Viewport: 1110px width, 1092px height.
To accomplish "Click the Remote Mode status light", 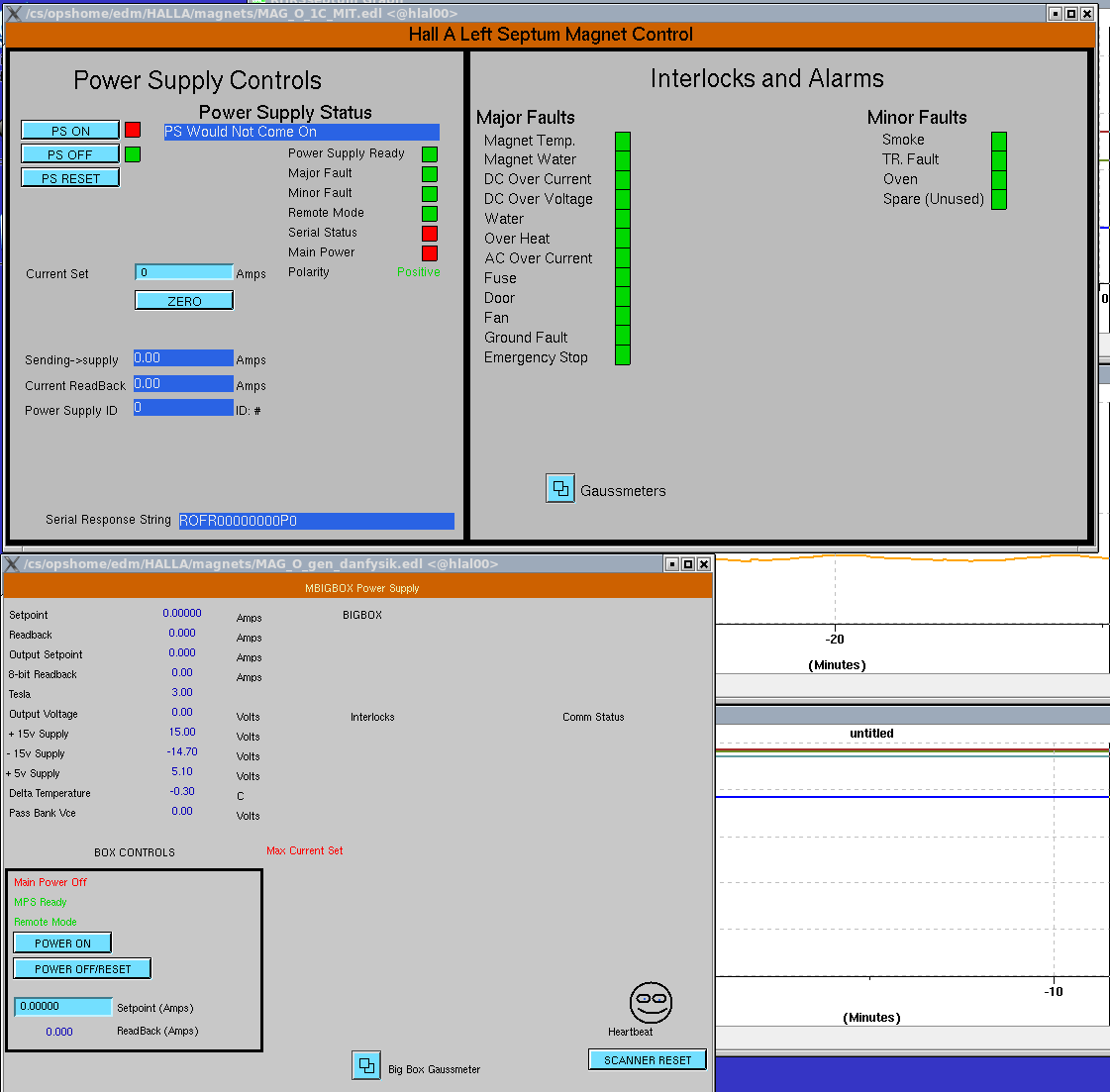I will 430,214.
